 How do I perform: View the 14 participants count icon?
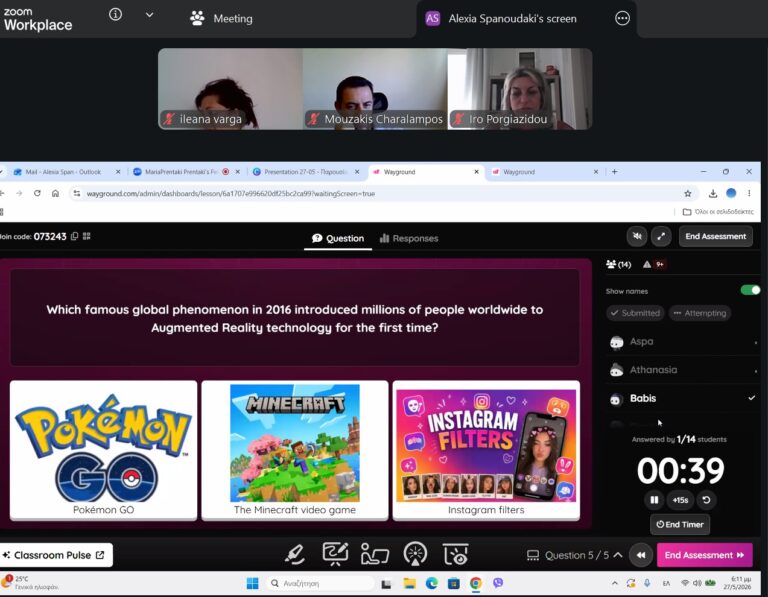click(x=618, y=264)
